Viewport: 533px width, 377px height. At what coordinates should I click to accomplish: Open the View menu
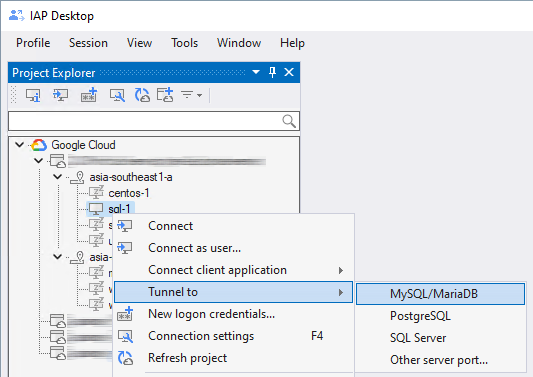(x=139, y=43)
